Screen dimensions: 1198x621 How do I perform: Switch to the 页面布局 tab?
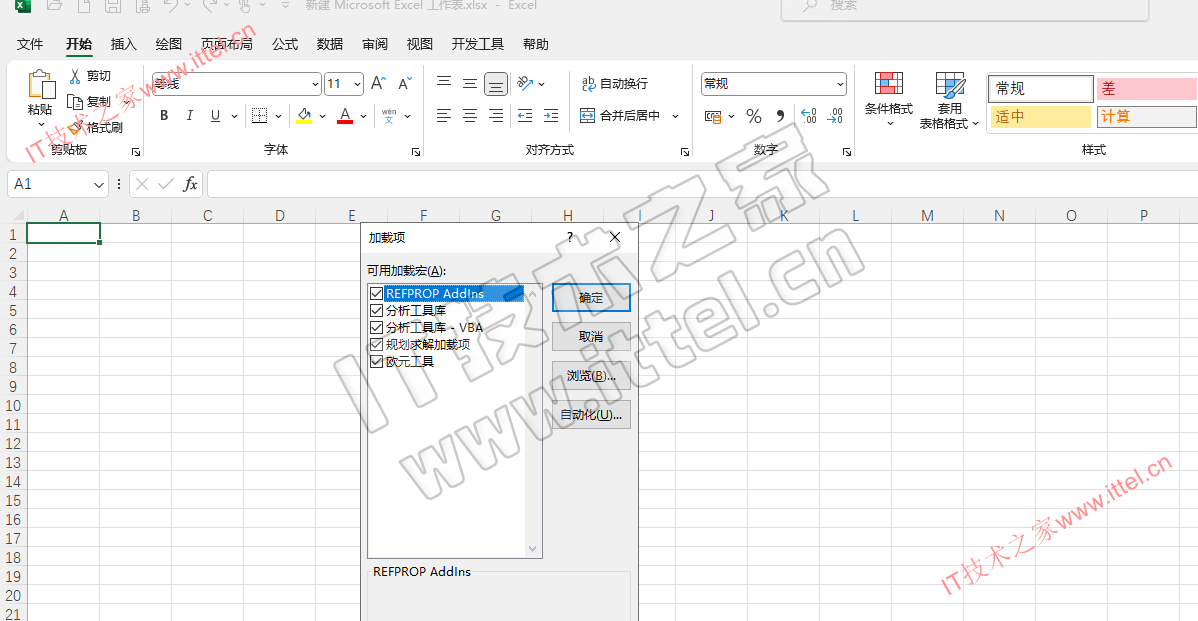click(x=227, y=44)
